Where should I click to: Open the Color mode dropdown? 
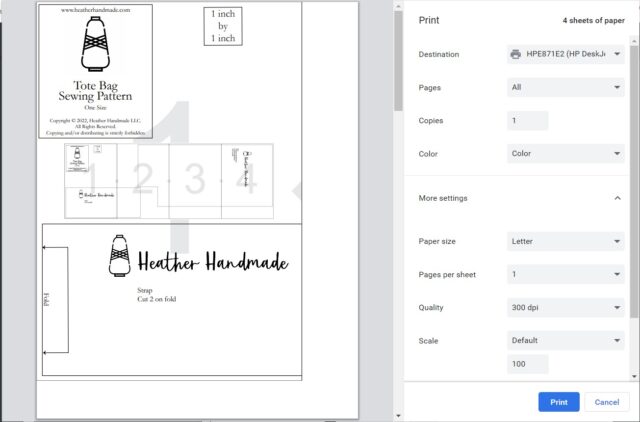point(566,153)
